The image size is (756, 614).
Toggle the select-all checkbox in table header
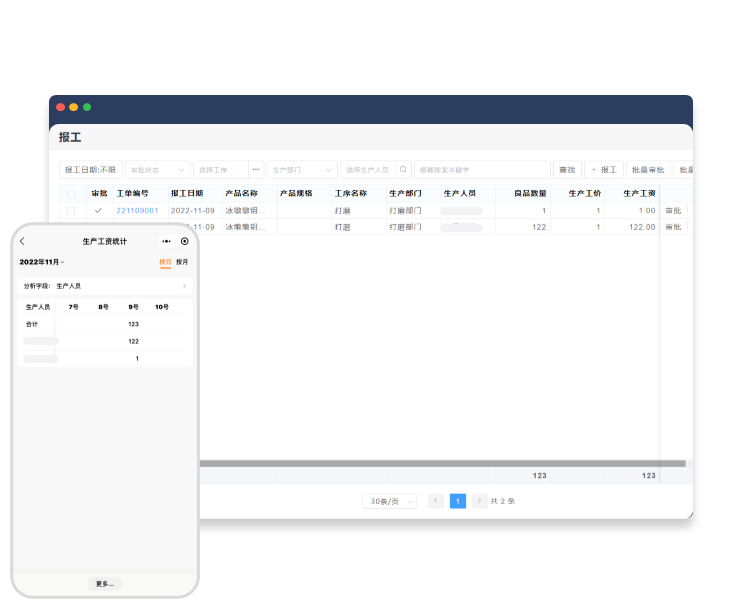[71, 193]
